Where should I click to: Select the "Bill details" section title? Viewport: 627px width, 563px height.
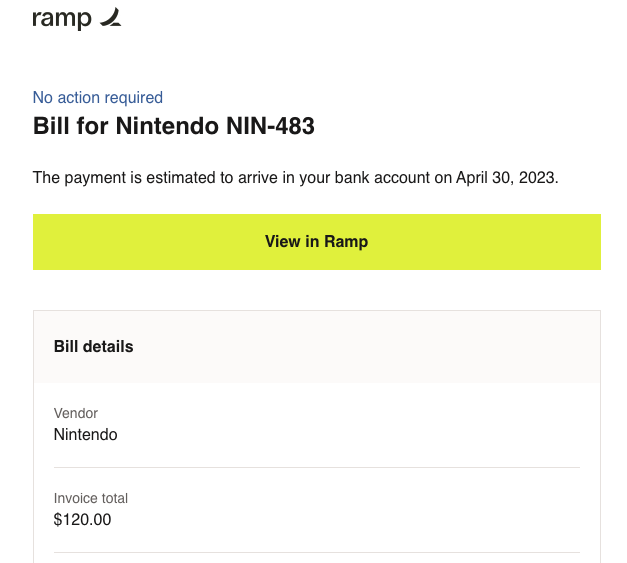coord(94,346)
